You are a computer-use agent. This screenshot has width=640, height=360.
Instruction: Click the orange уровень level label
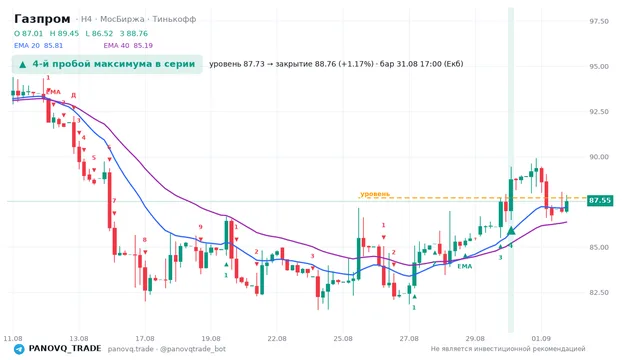(x=375, y=194)
